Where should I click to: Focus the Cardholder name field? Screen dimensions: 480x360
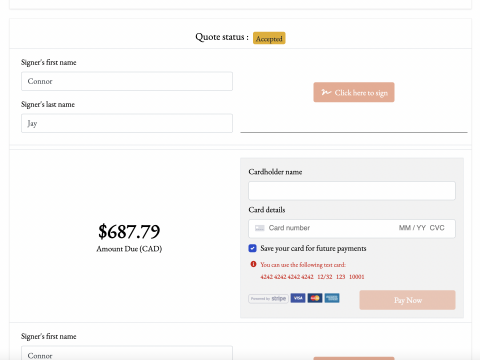point(352,191)
